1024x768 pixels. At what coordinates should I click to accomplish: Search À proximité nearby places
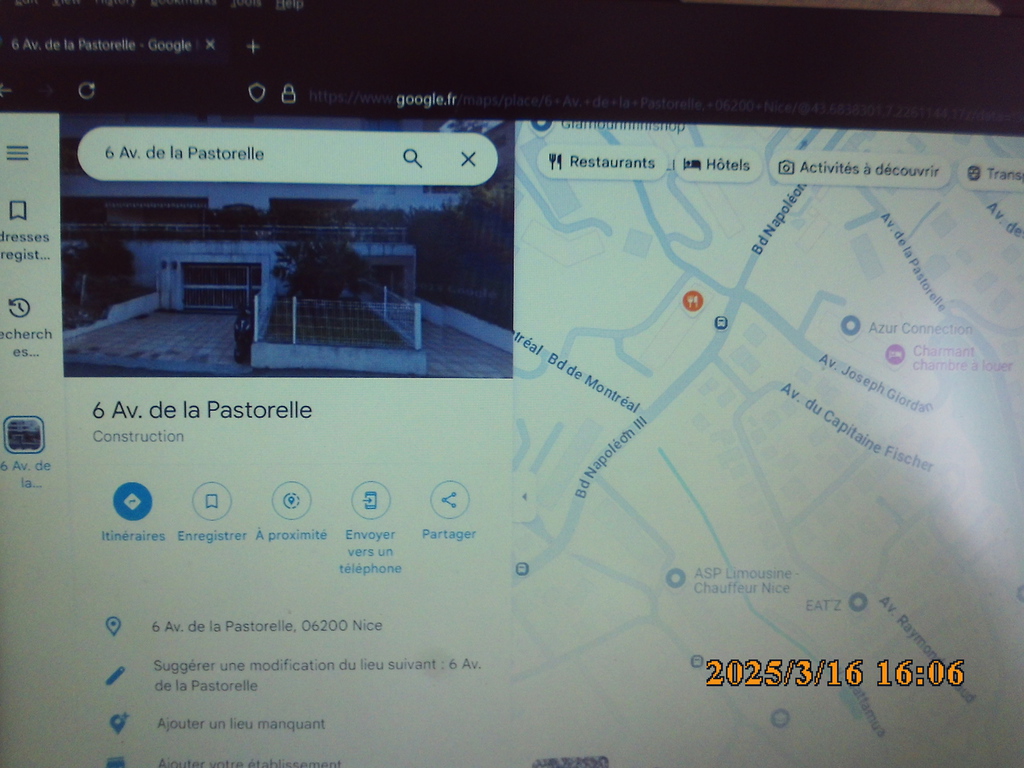291,502
